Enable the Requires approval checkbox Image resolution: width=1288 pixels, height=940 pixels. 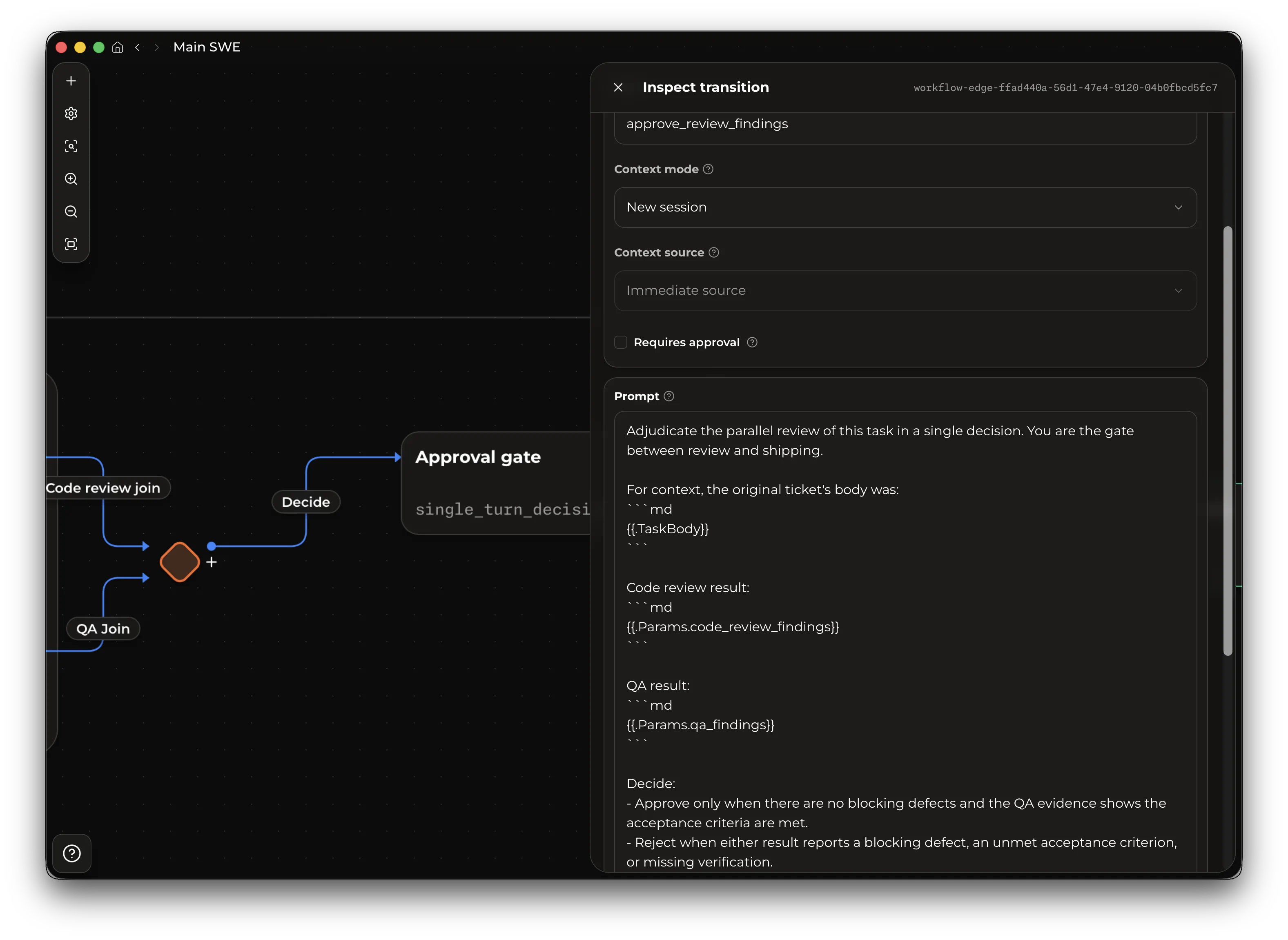[621, 342]
